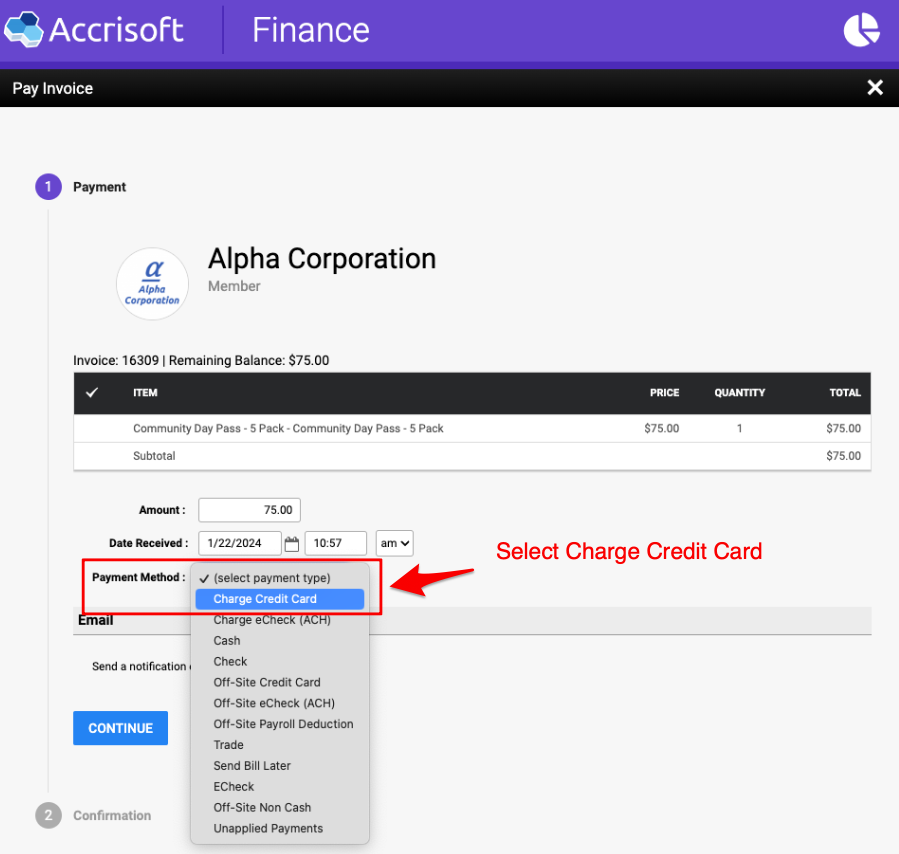This screenshot has width=899, height=854.
Task: Select Unapplied Payments in the list
Action: (268, 829)
